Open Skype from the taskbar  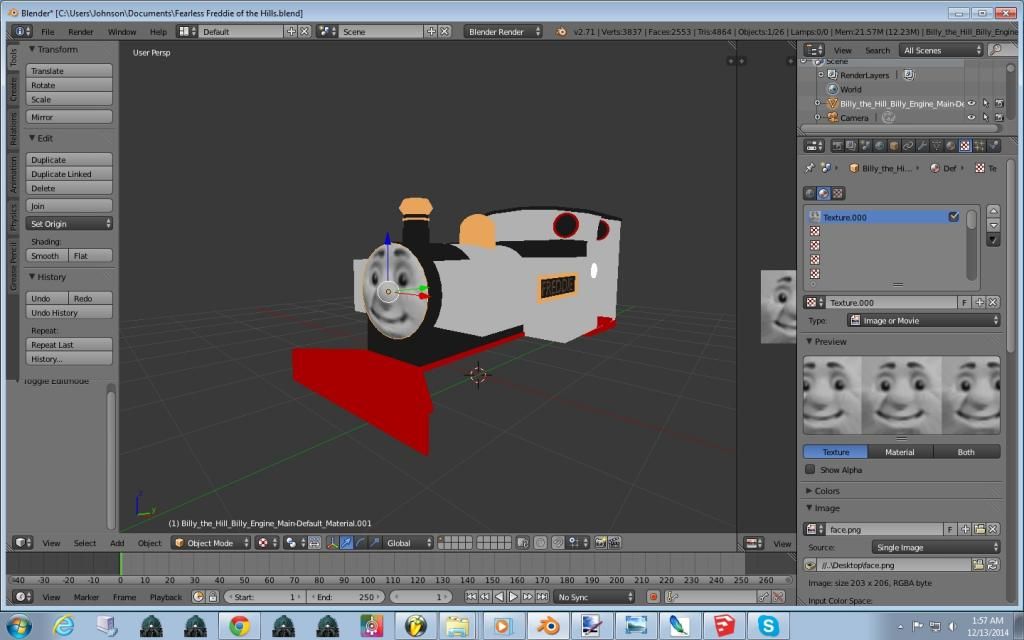[767, 626]
